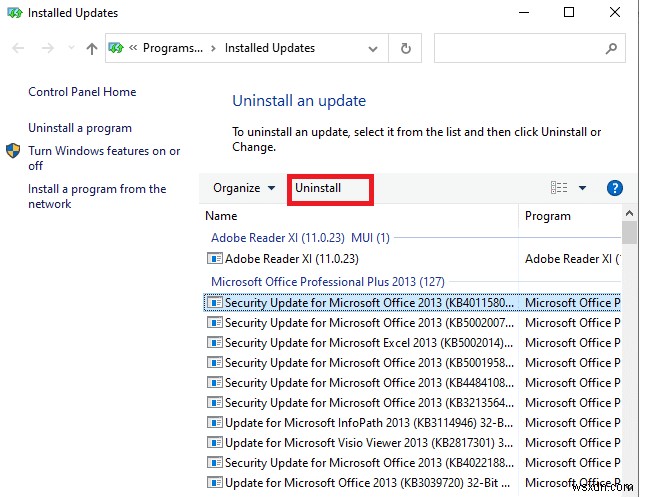
Task: Click the icon of the InfoPath 2013 KB3114946 row
Action: pos(215,423)
